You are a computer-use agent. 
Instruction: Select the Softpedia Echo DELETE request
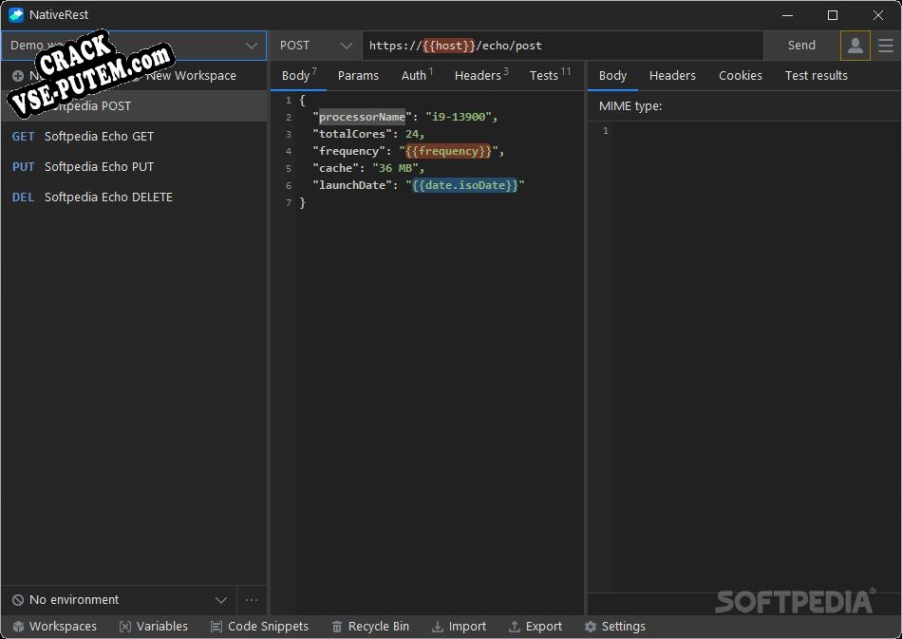(x=107, y=197)
